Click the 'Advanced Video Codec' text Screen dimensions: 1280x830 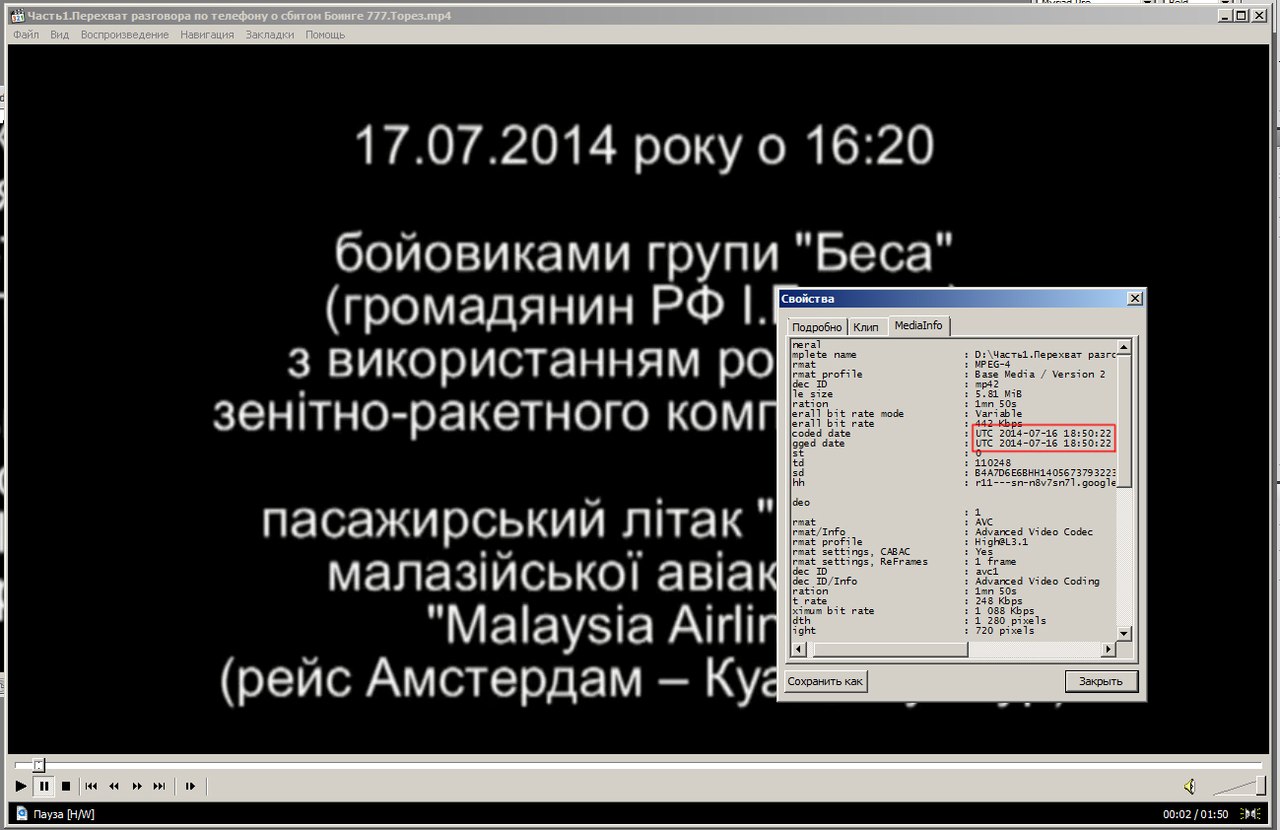pos(1034,532)
